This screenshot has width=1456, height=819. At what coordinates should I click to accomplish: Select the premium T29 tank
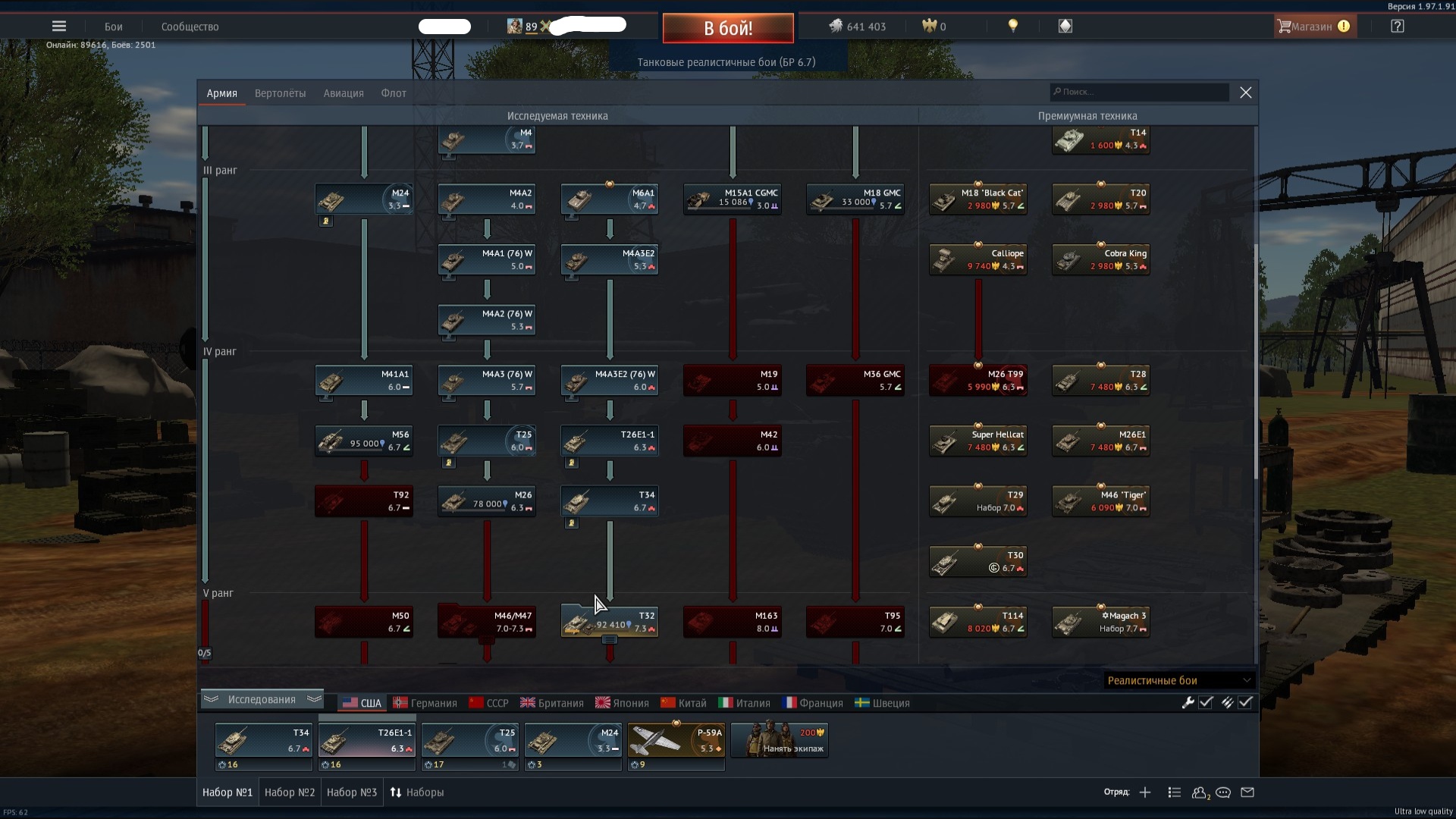978,501
